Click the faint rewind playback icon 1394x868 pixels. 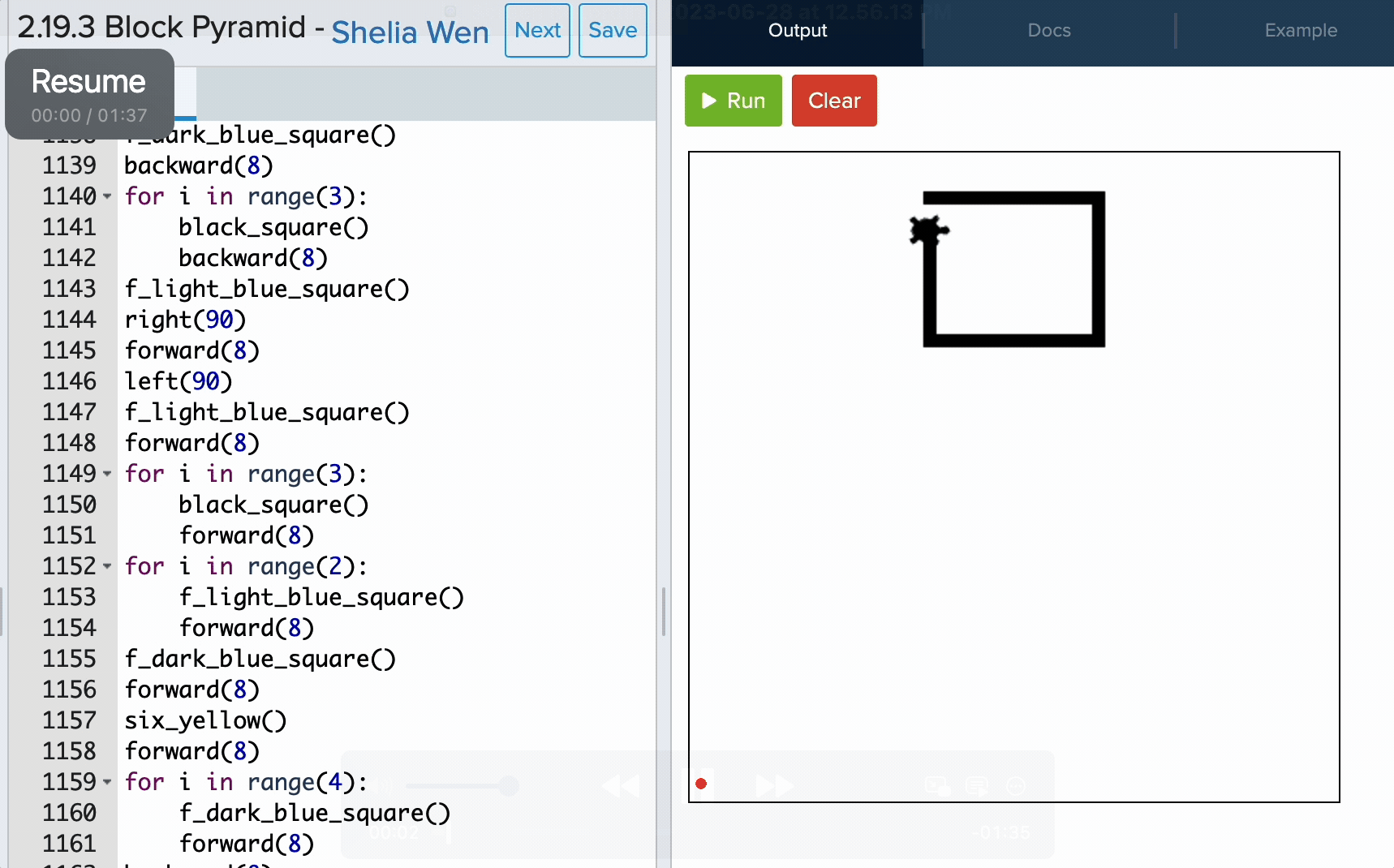[x=621, y=785]
